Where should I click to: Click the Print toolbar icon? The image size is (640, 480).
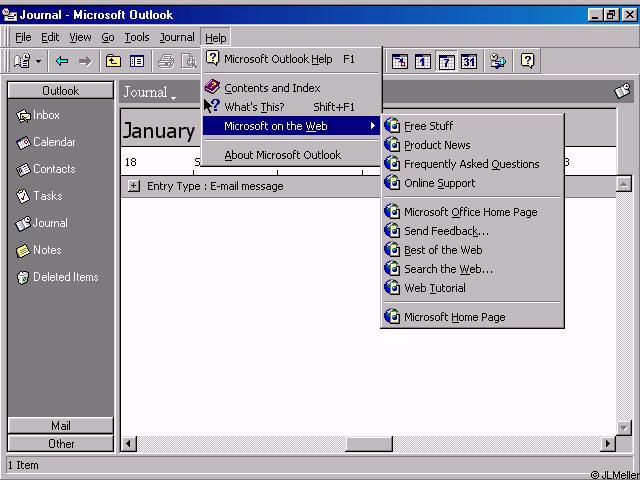coord(166,62)
